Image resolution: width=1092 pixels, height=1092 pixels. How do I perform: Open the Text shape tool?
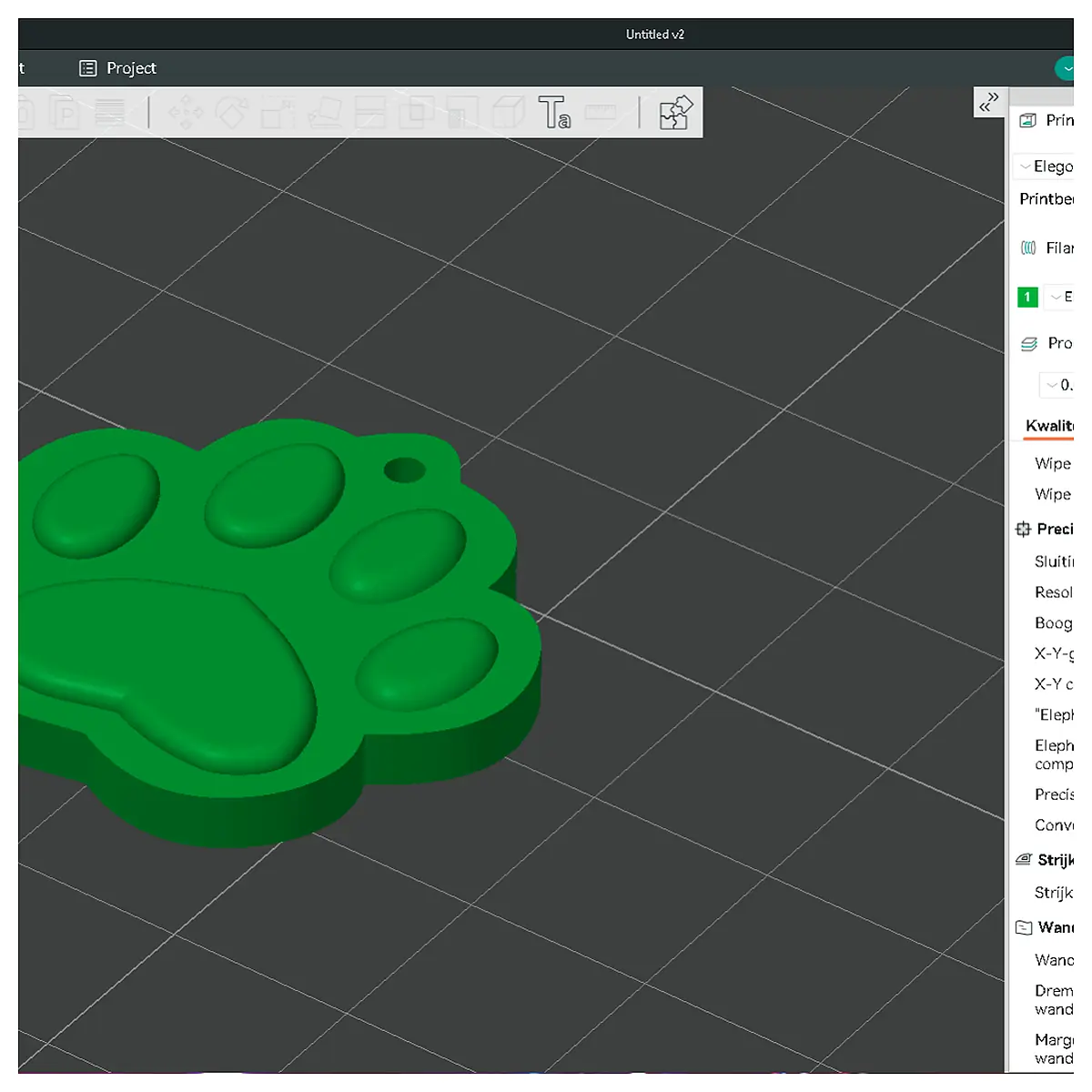click(554, 114)
